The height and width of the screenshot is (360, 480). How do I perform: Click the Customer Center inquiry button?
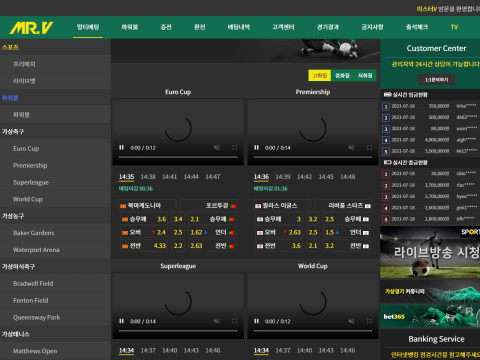436,80
